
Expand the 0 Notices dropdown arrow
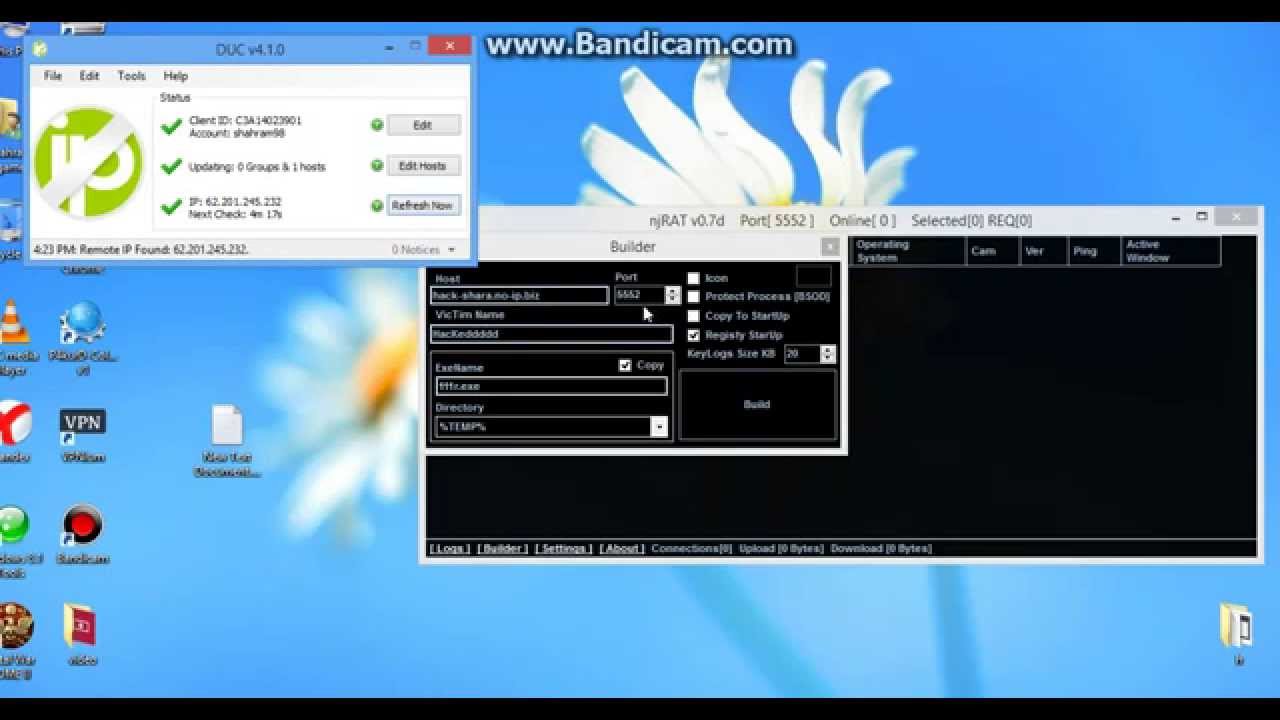click(451, 250)
